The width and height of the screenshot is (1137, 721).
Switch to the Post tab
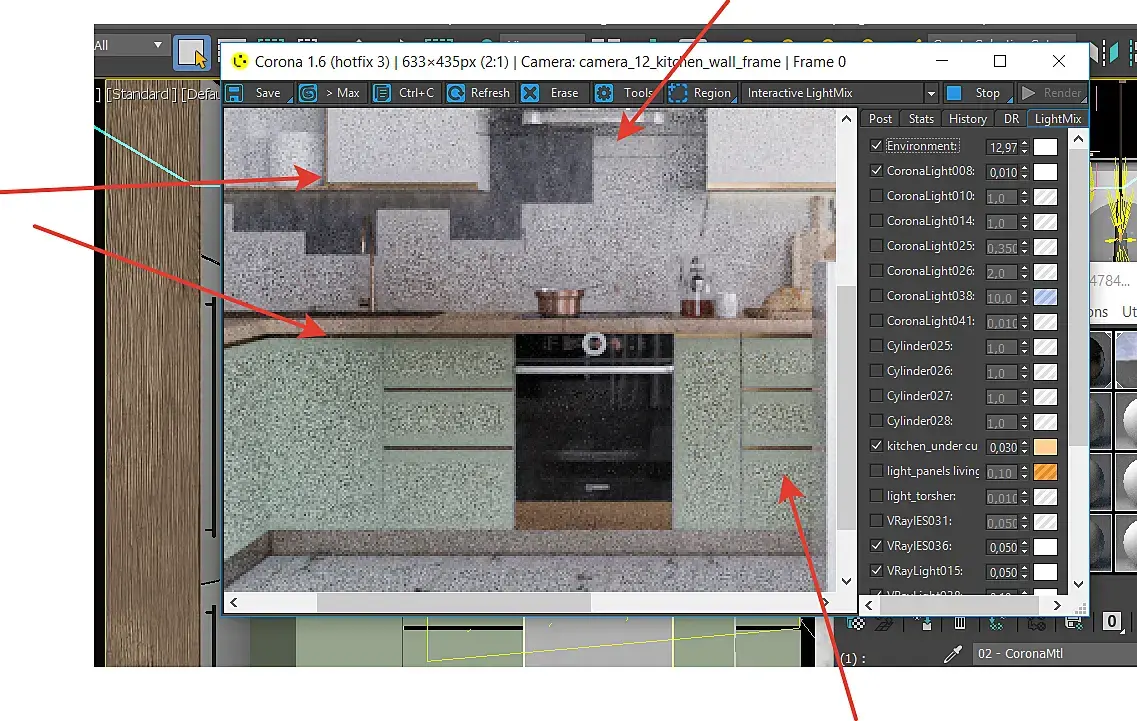pos(880,119)
